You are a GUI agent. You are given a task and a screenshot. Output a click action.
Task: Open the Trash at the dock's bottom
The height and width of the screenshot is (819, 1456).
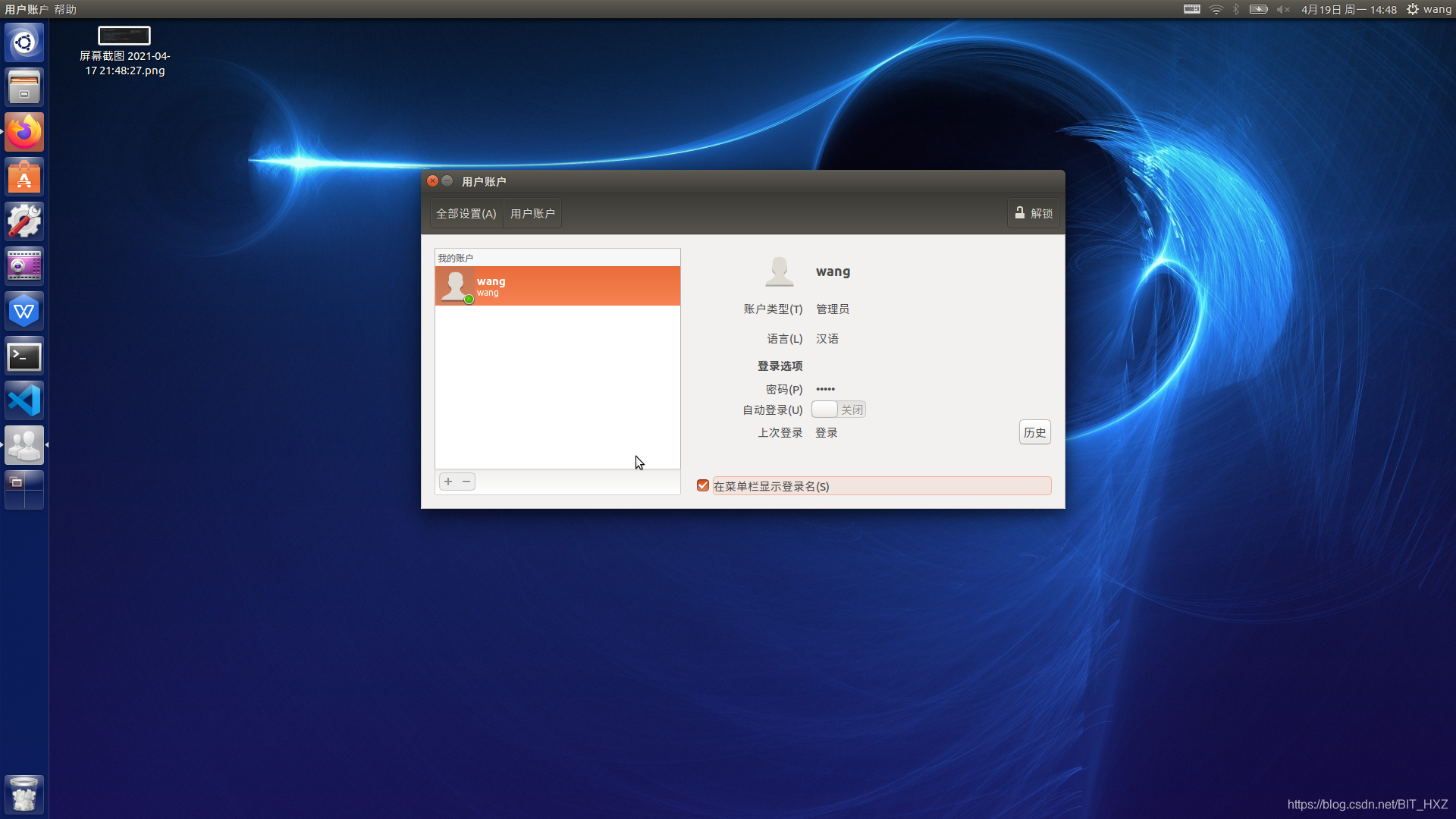[24, 794]
